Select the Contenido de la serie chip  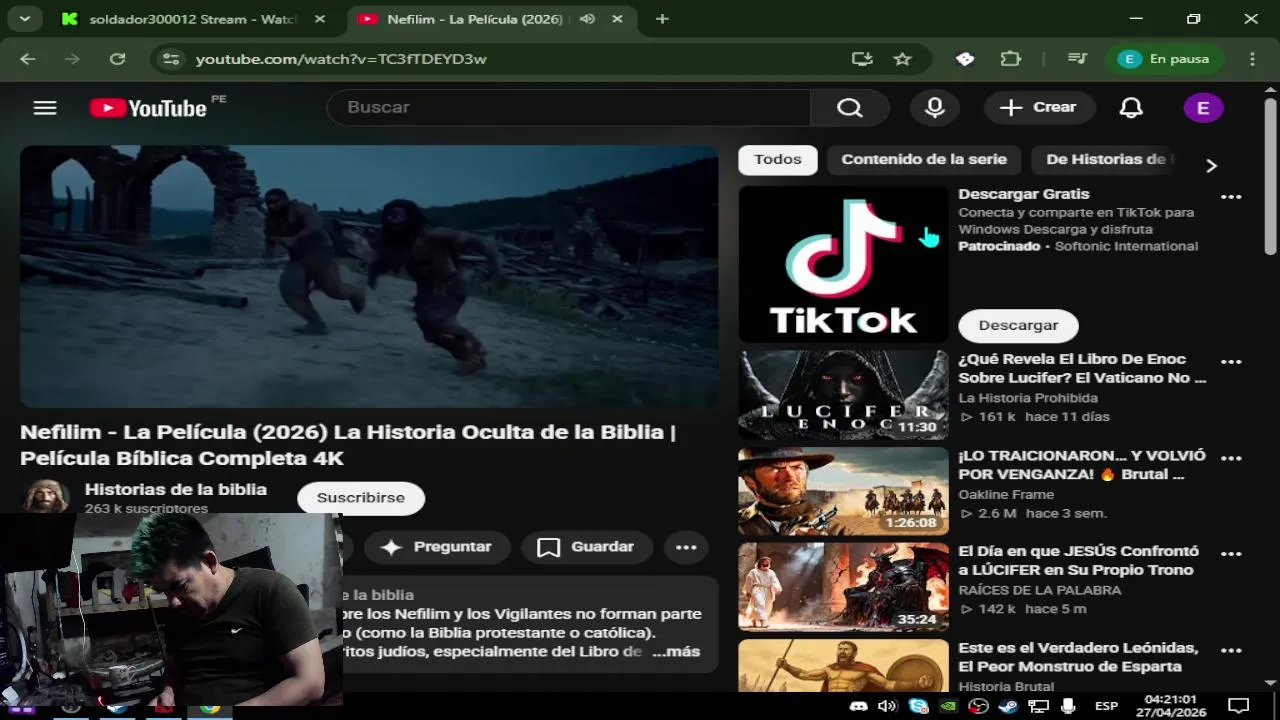[x=924, y=160]
